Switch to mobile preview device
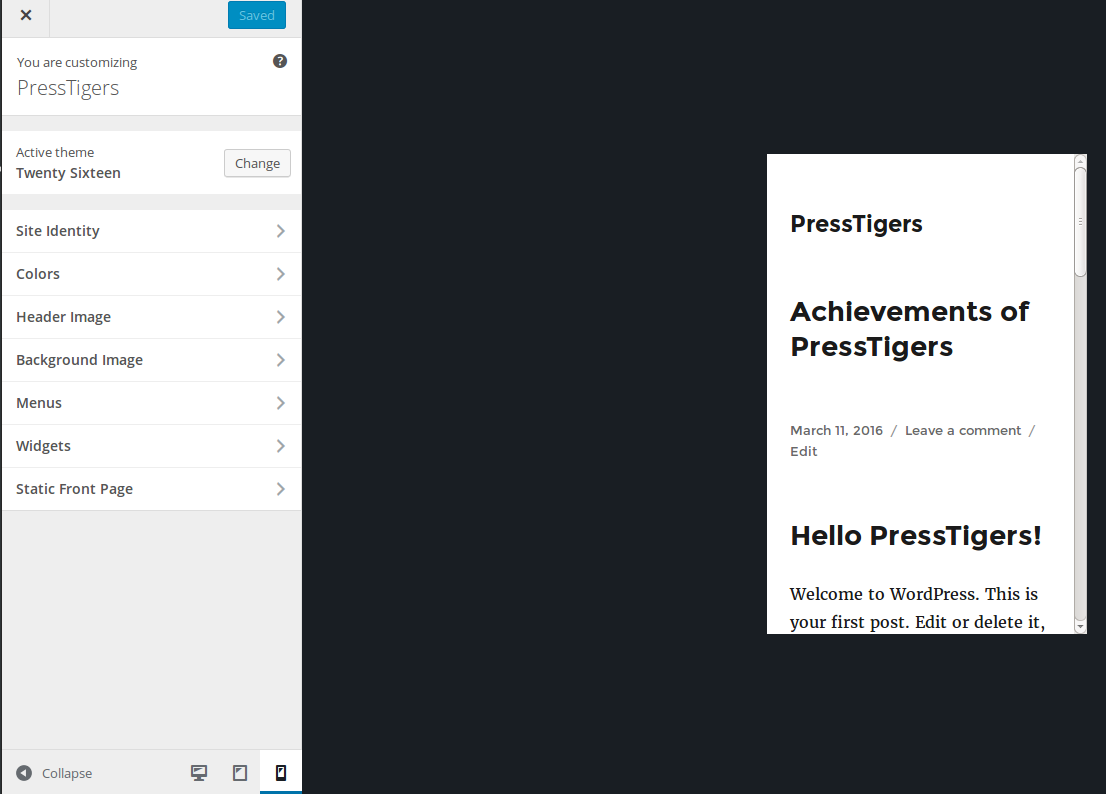The width and height of the screenshot is (1106, 794). (281, 773)
